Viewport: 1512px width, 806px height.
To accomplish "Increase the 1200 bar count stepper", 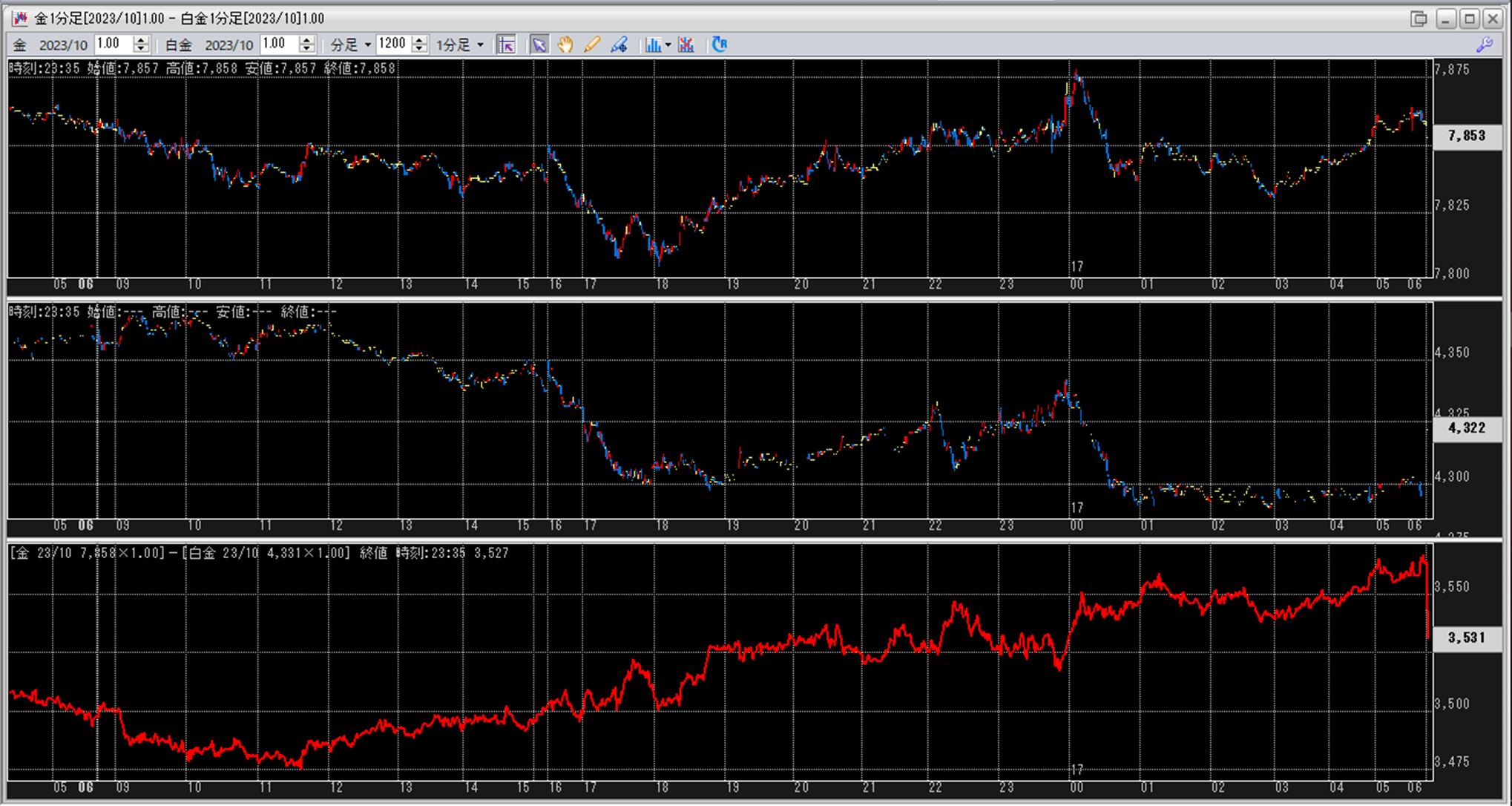I will (x=420, y=40).
